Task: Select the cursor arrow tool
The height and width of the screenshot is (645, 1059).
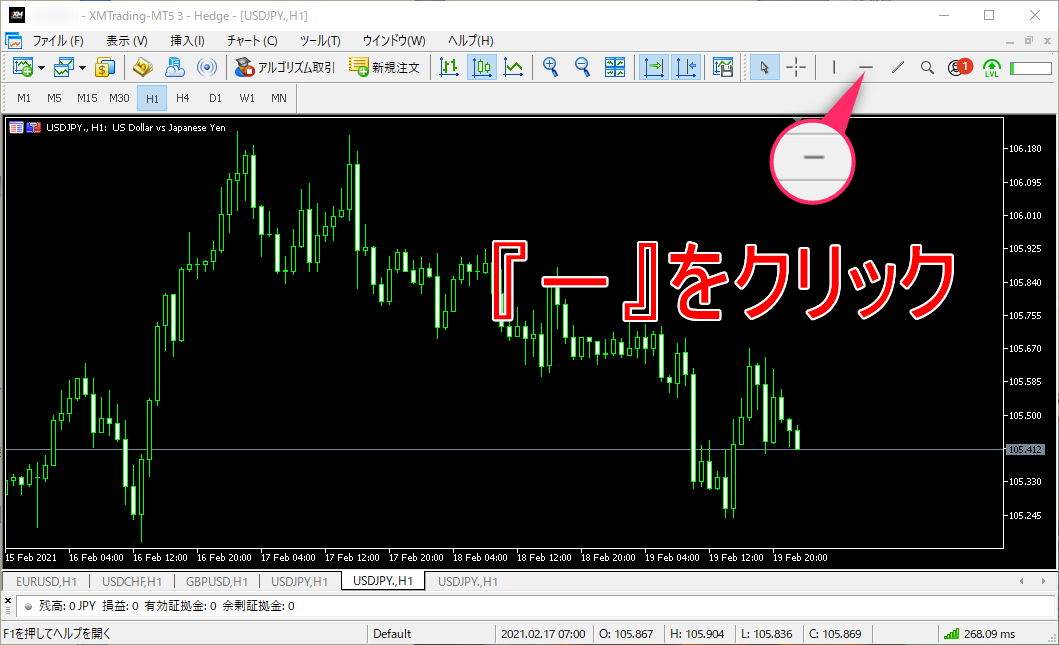Action: point(765,68)
